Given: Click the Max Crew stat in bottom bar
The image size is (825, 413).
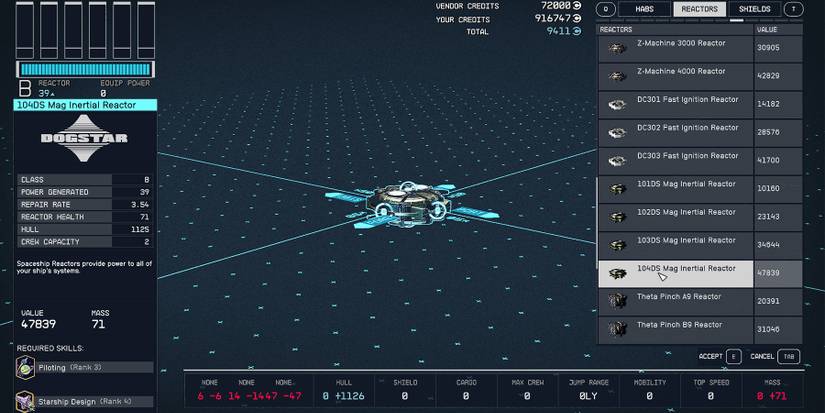Looking at the screenshot, I should coord(527,390).
